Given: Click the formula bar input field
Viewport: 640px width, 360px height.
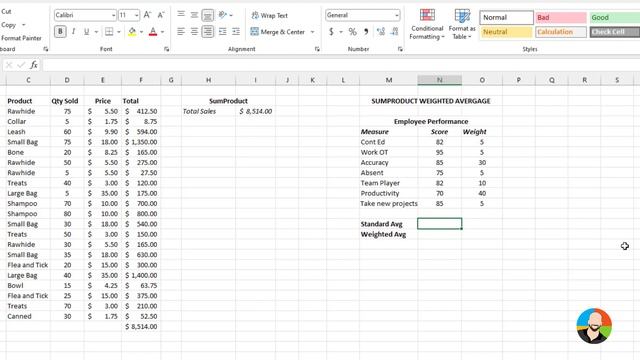Looking at the screenshot, I should click(341, 64).
